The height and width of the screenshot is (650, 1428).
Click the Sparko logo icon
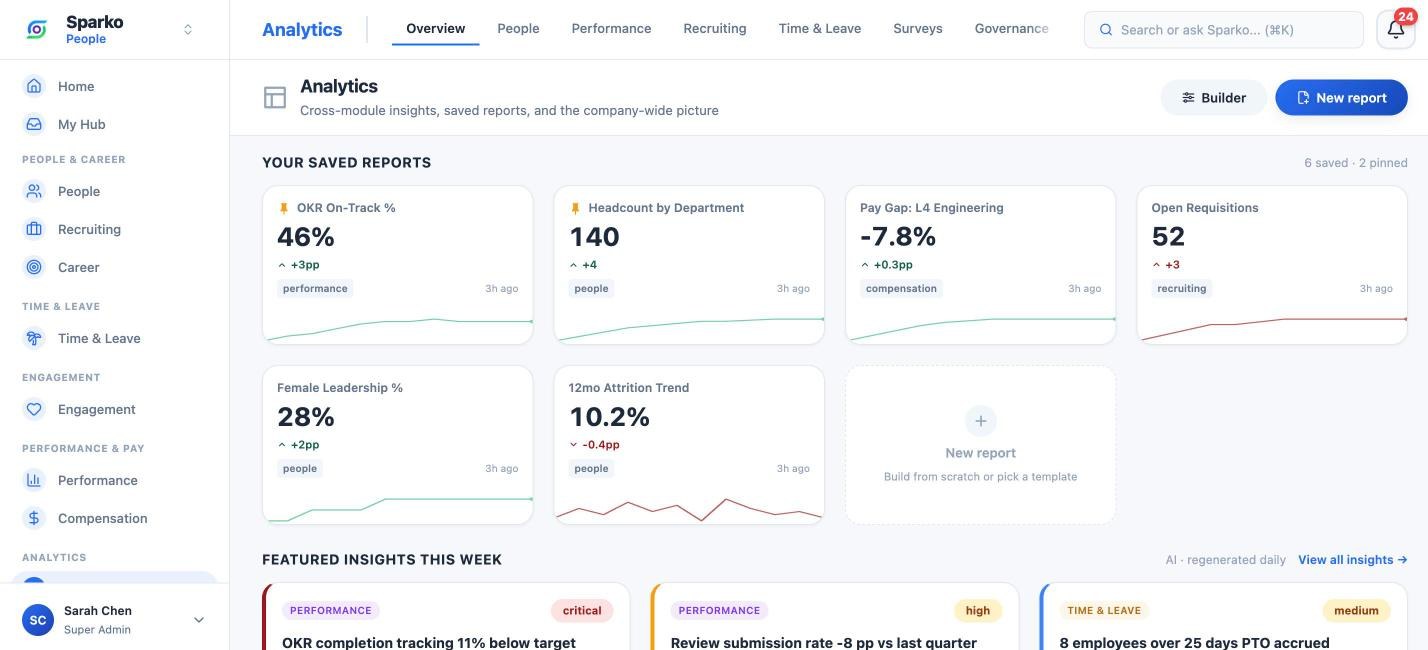click(x=36, y=30)
